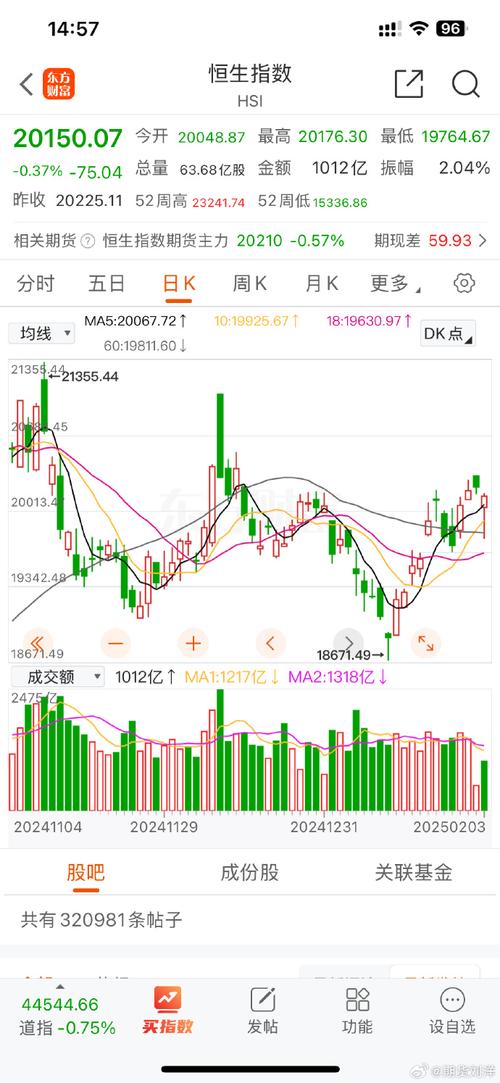Open the 功能 functions icon
Image resolution: width=500 pixels, height=1083 pixels.
click(357, 1010)
